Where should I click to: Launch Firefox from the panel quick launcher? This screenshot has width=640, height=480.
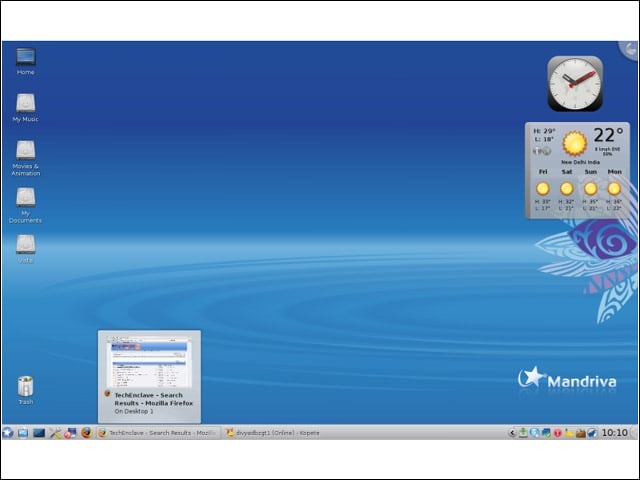tap(86, 433)
